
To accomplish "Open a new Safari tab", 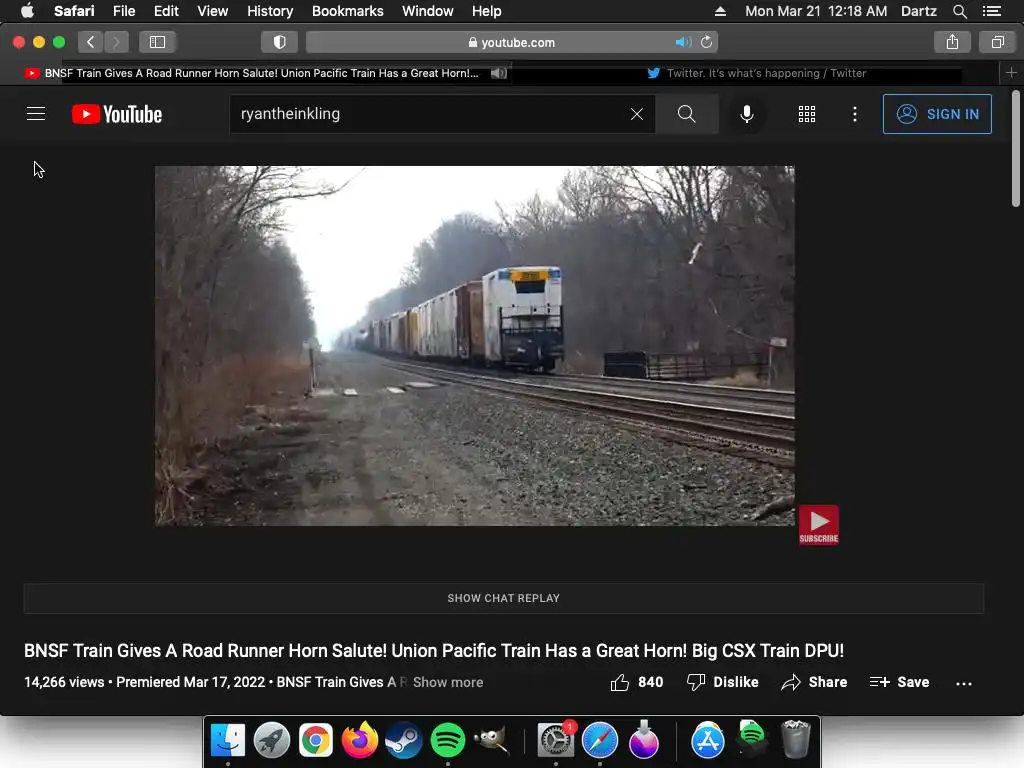I will tap(1011, 73).
